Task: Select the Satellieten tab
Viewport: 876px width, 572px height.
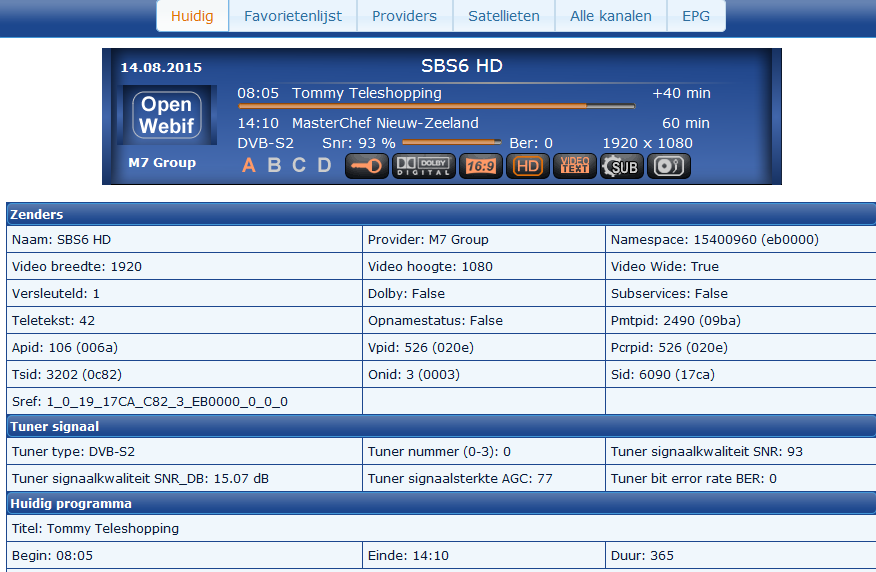Action: 504,16
